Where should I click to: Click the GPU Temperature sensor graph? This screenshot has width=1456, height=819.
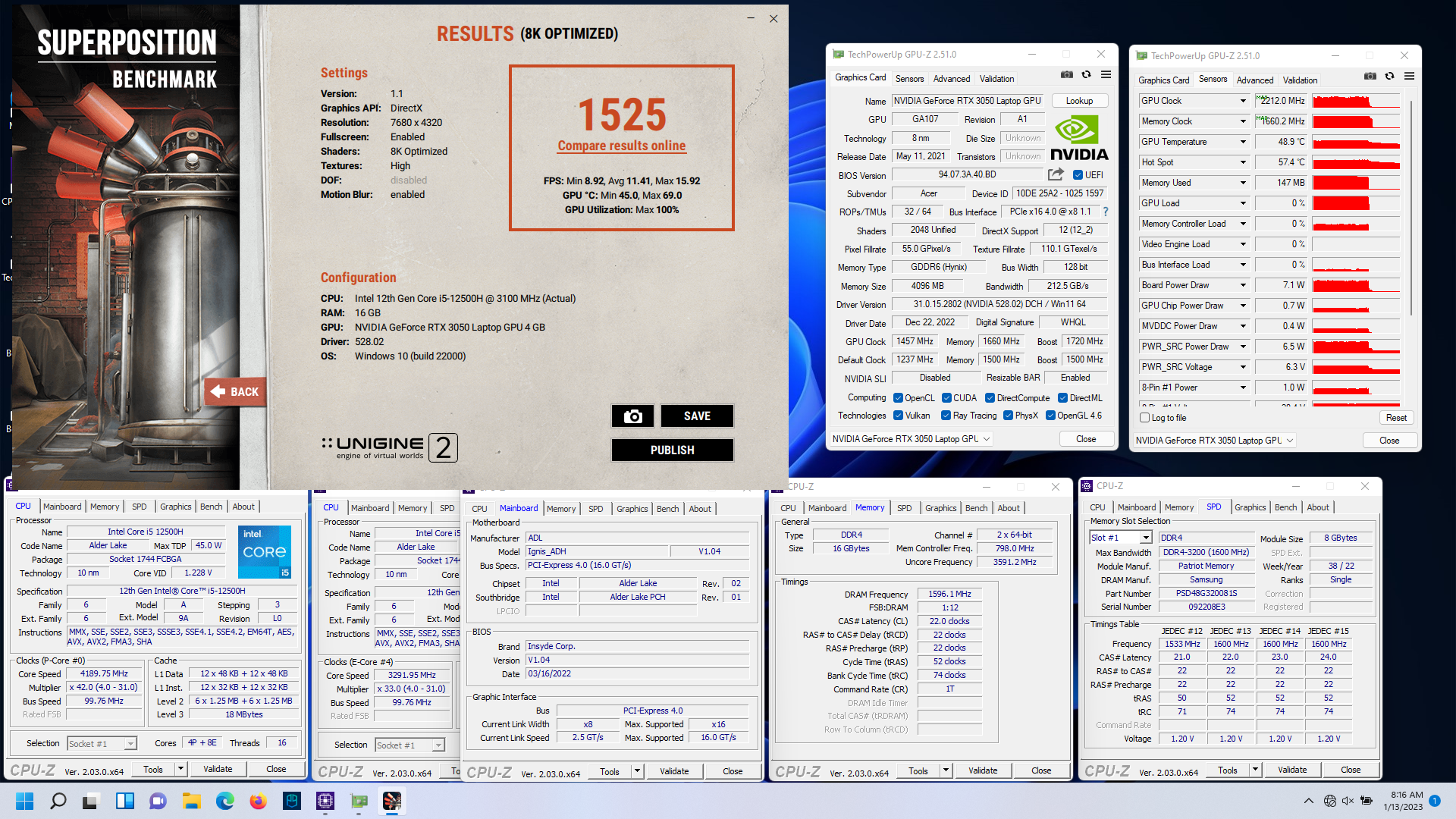(x=1356, y=142)
